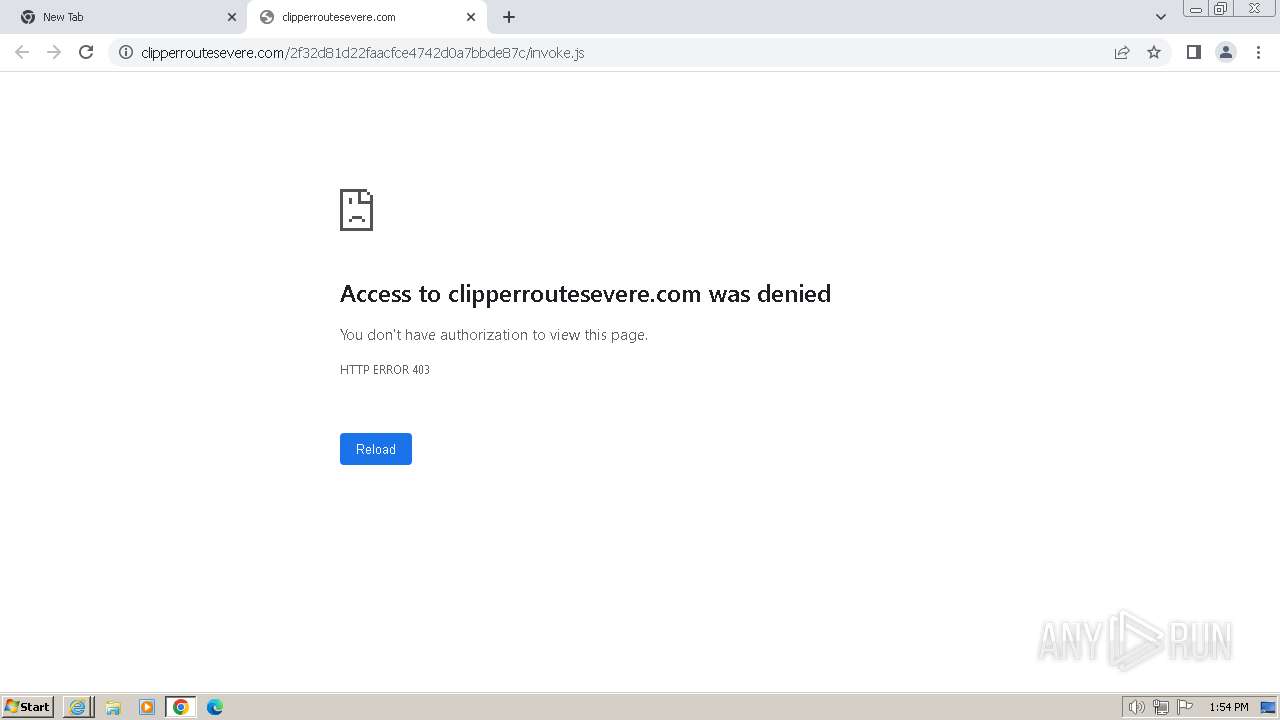
Task: Click the volume speaker tray icon
Action: coord(1136,707)
